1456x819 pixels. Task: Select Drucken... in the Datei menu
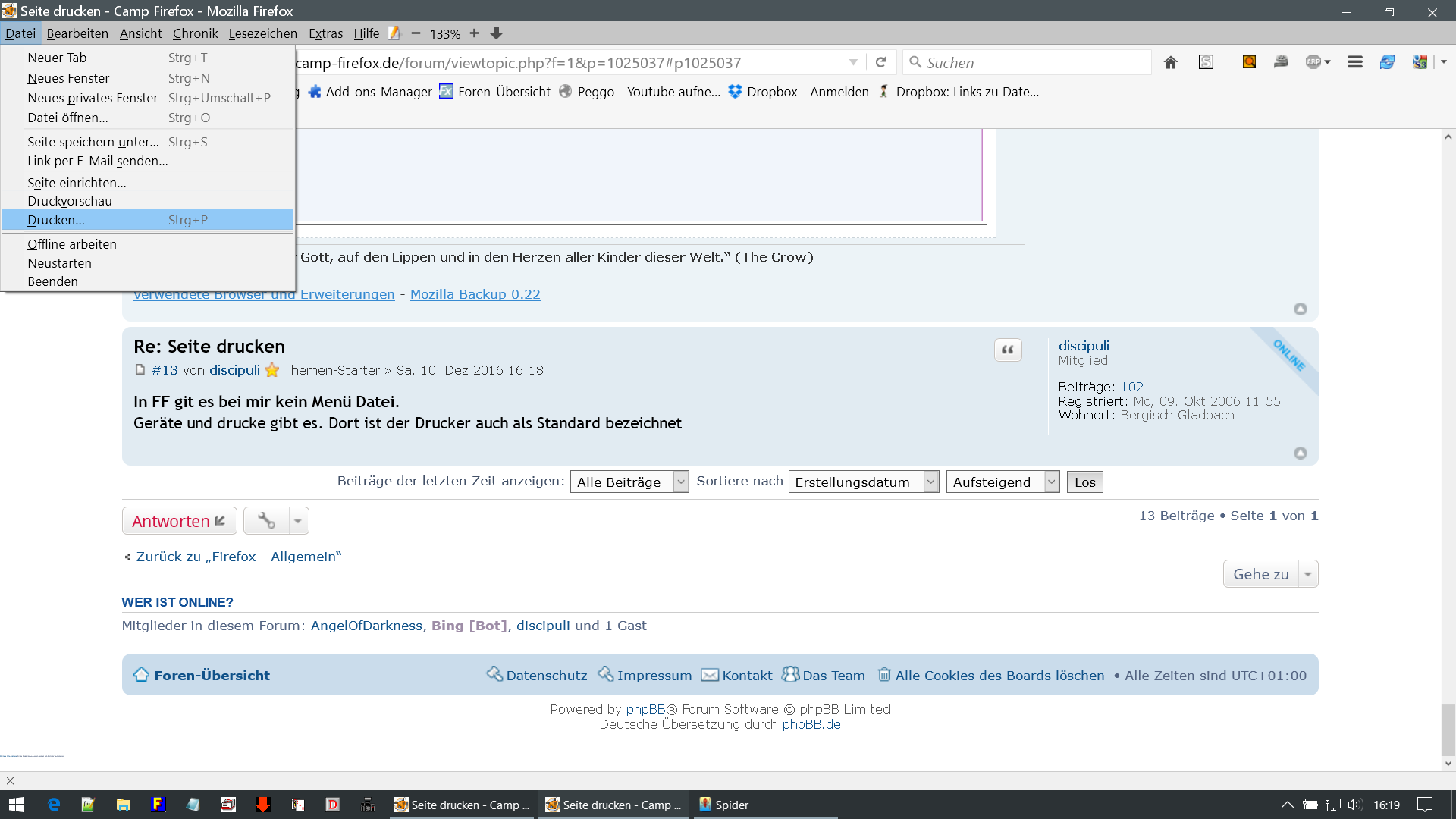pos(56,220)
